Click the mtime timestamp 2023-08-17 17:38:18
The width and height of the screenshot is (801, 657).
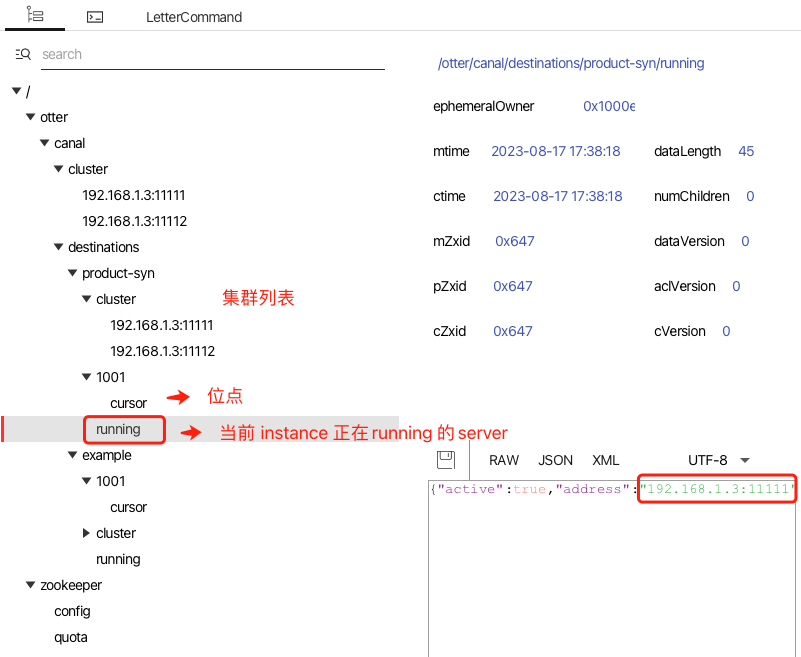point(556,151)
